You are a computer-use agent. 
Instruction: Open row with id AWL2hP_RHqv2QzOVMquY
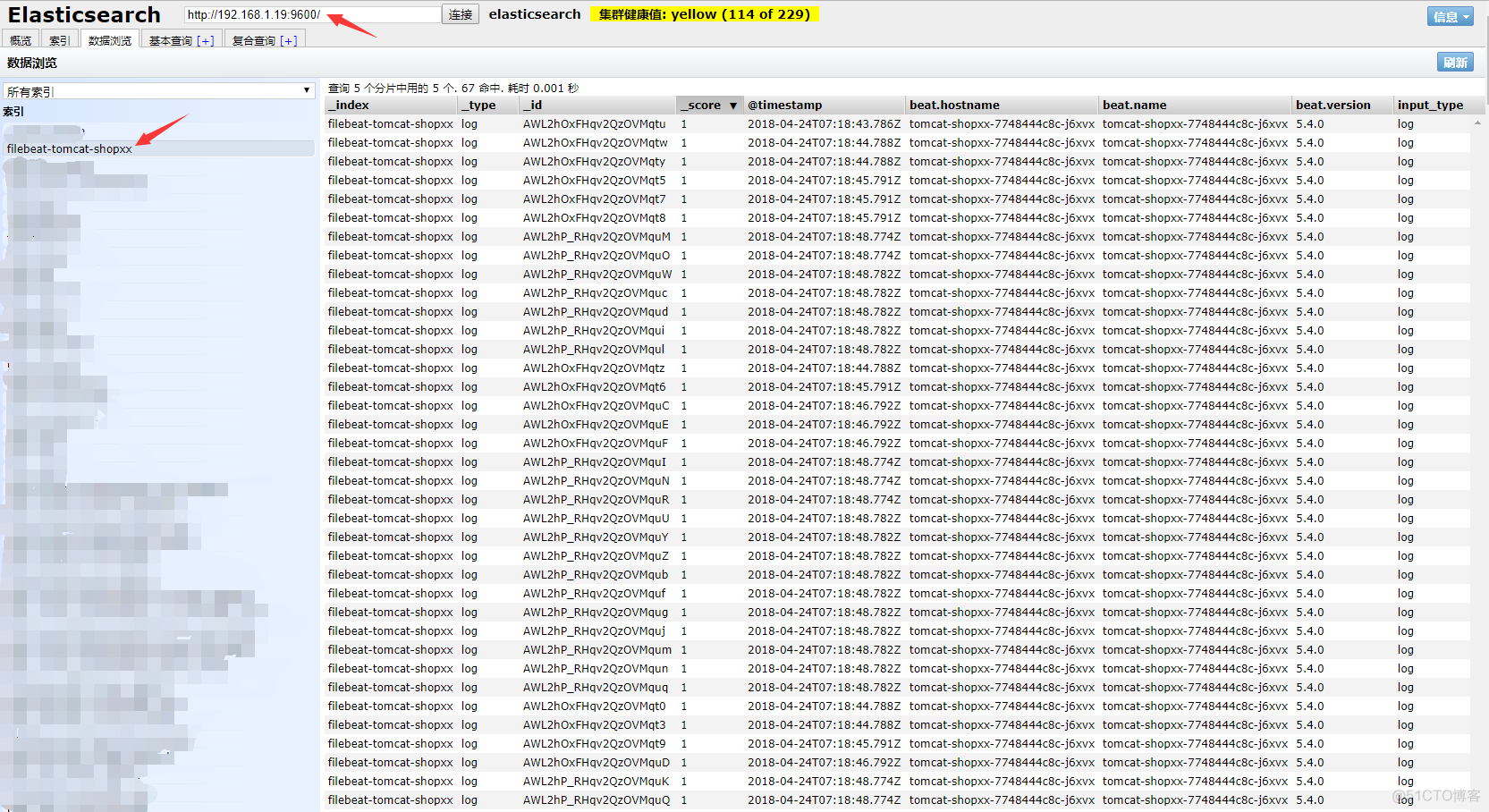pyautogui.click(x=898, y=537)
